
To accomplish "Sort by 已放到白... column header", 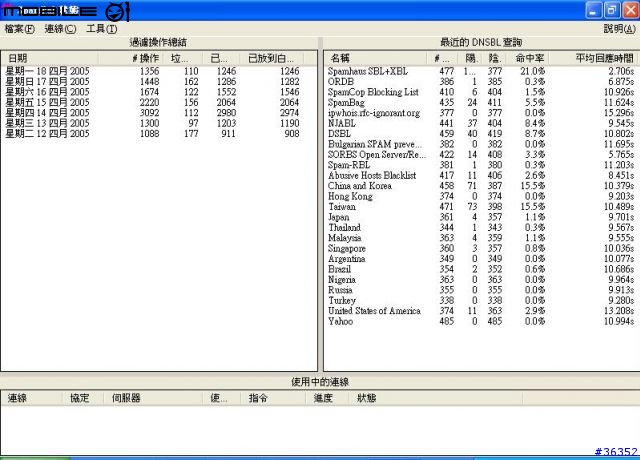I will click(x=271, y=58).
